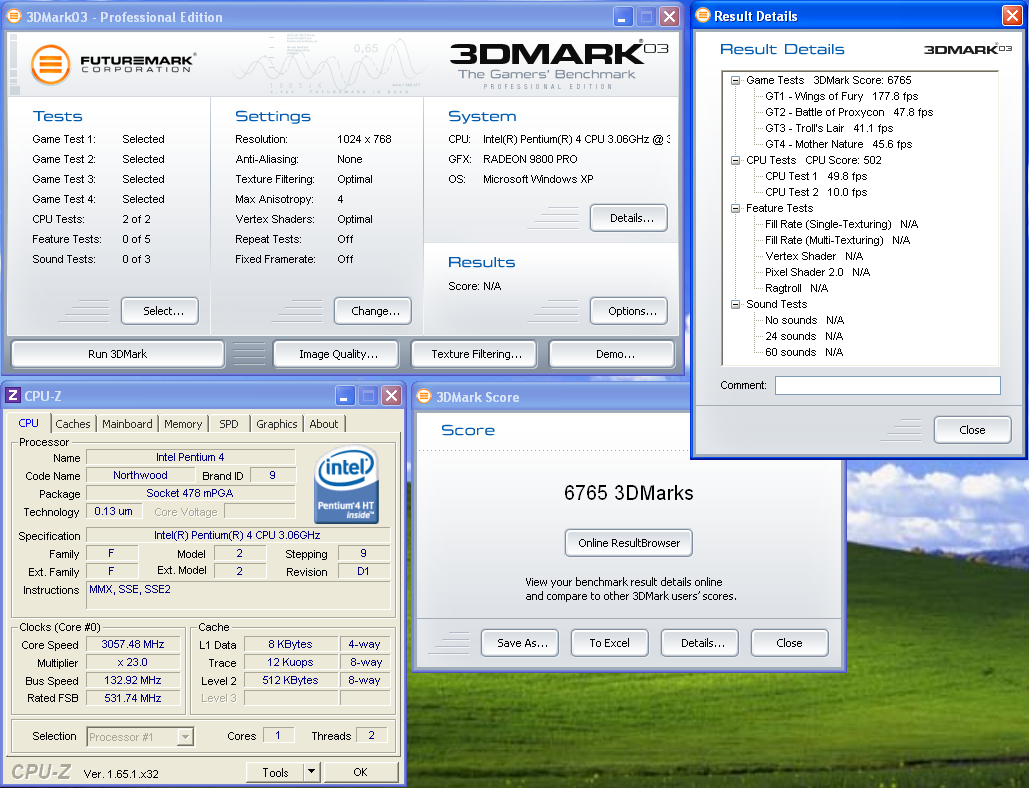Select Pixel Shader 2.0 row
The width and height of the screenshot is (1029, 788).
818,272
